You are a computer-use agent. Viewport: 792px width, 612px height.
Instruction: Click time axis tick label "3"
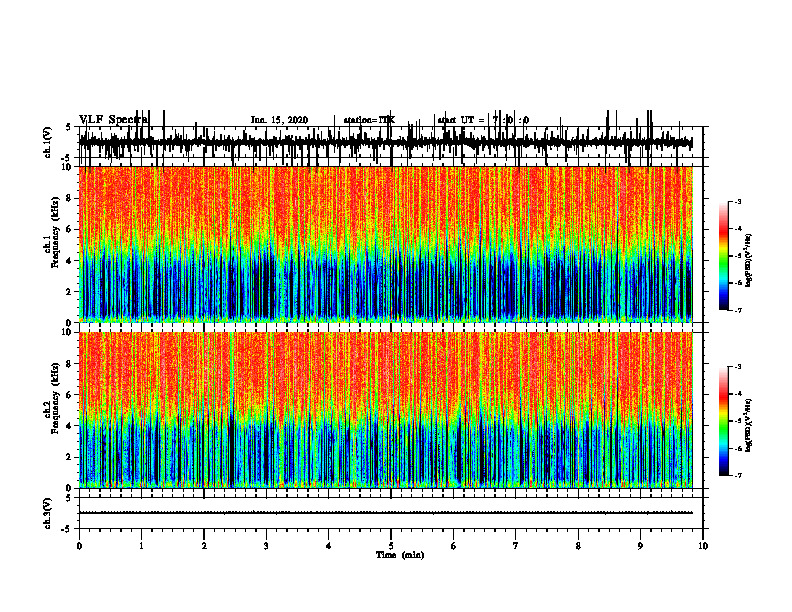pos(266,546)
